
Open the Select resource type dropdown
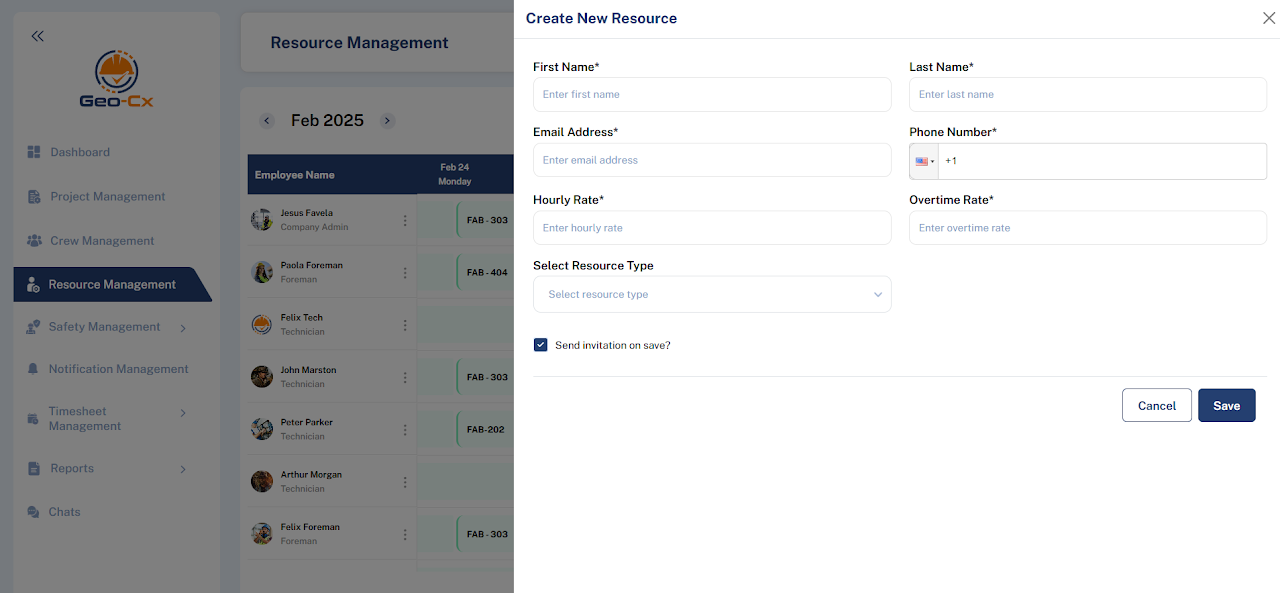click(712, 295)
